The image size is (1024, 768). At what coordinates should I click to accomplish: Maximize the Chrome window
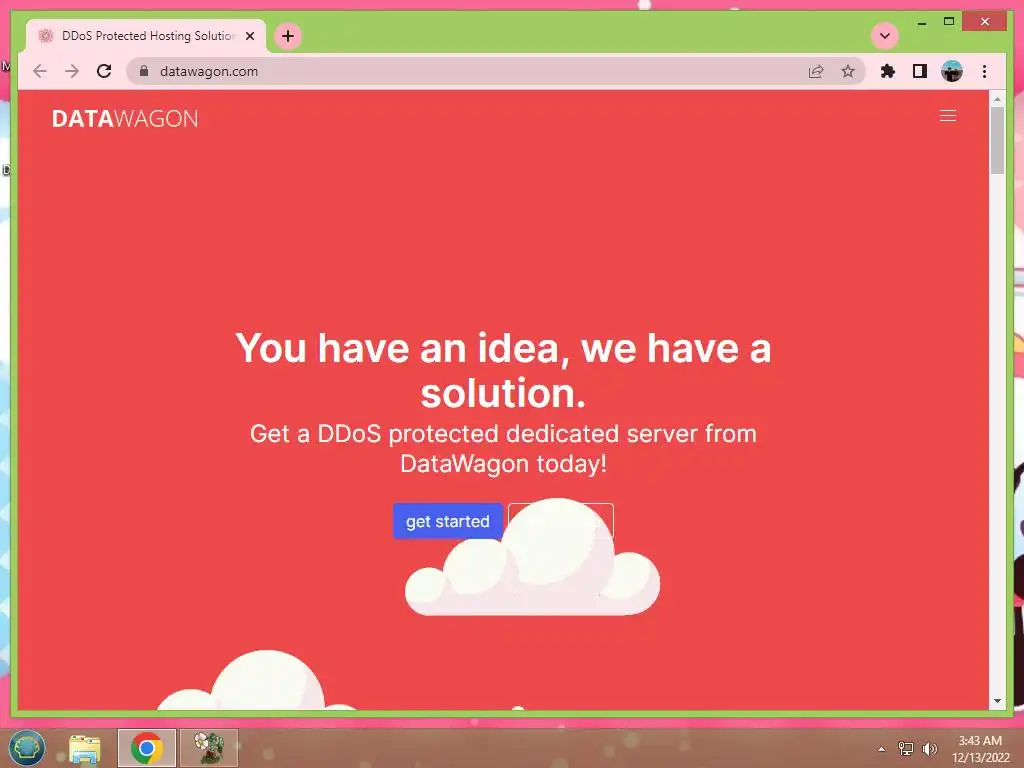click(x=949, y=22)
